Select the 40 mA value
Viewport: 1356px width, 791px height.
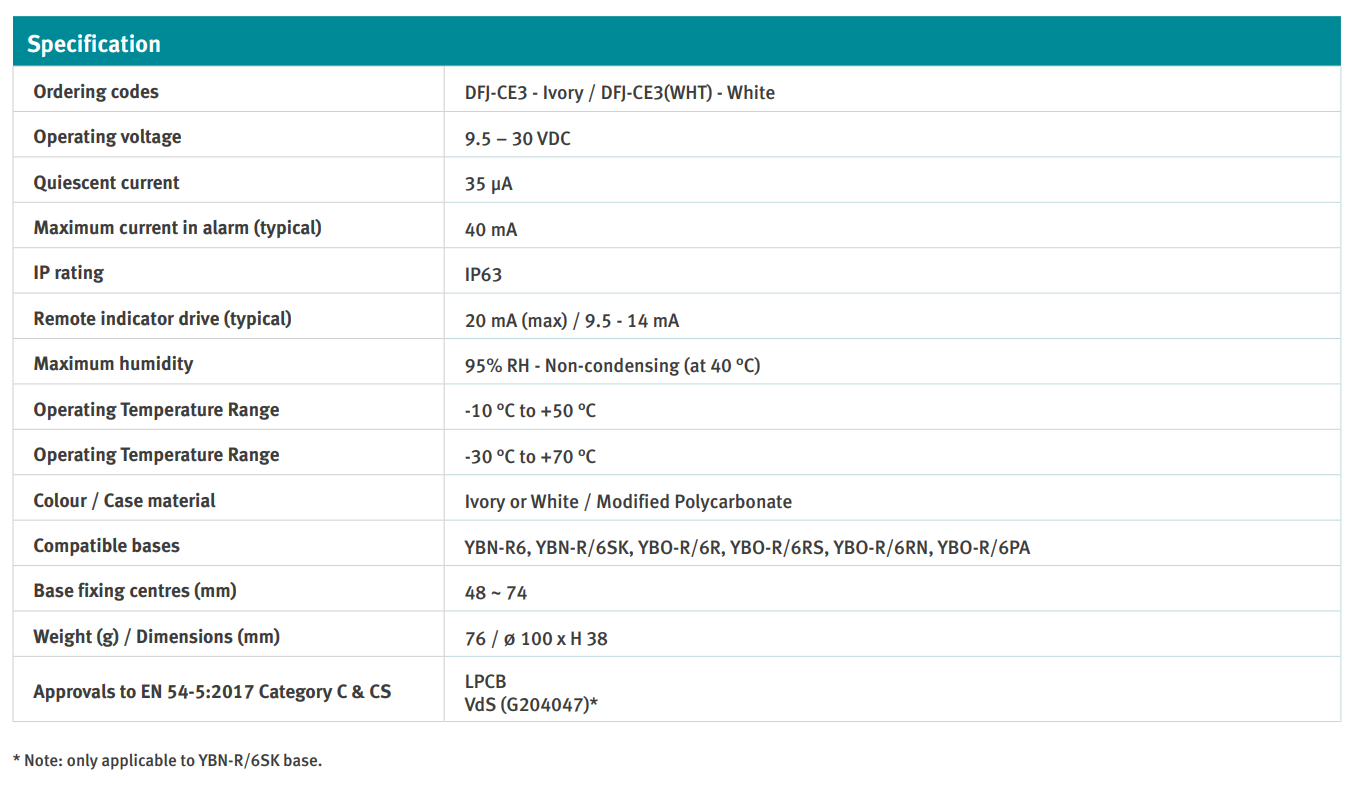[x=490, y=230]
